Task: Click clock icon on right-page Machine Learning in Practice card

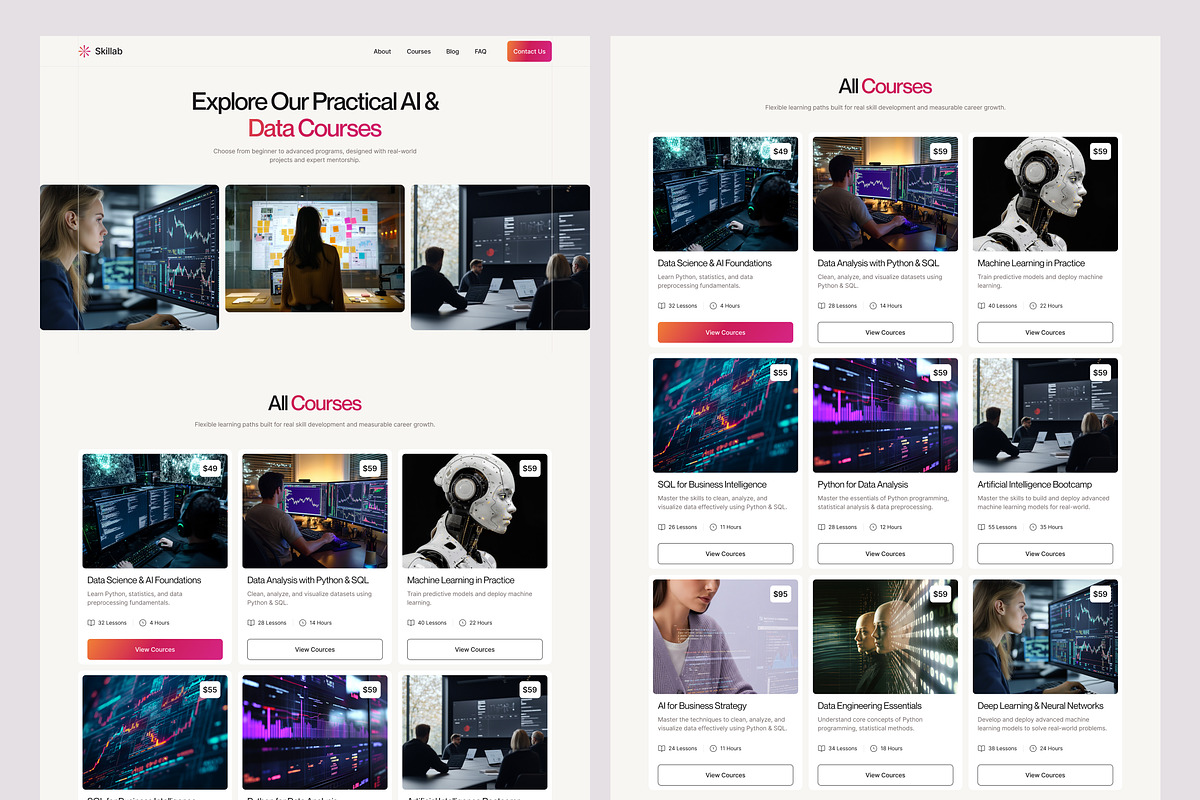Action: 1033,306
